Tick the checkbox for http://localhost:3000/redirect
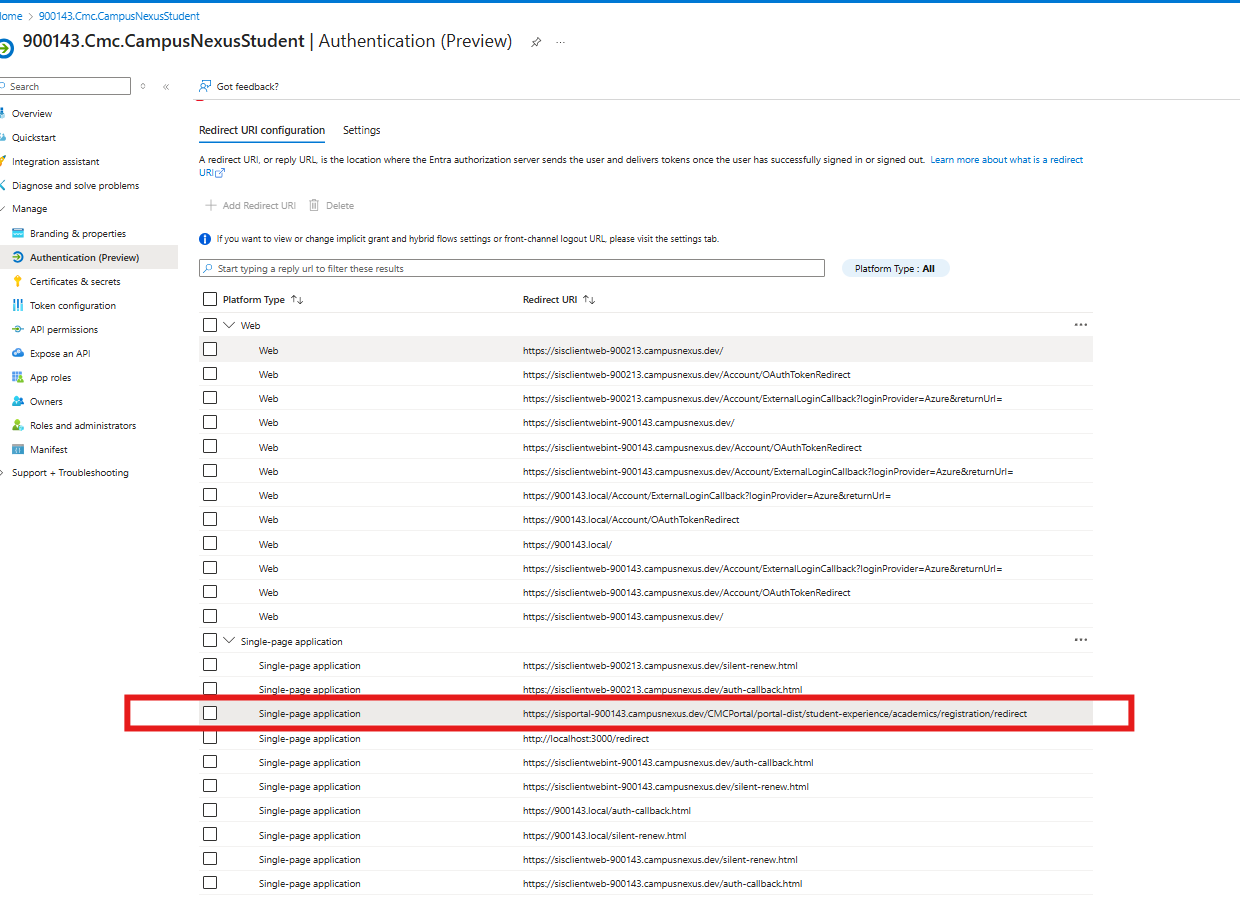This screenshot has width=1240, height=907. [210, 738]
